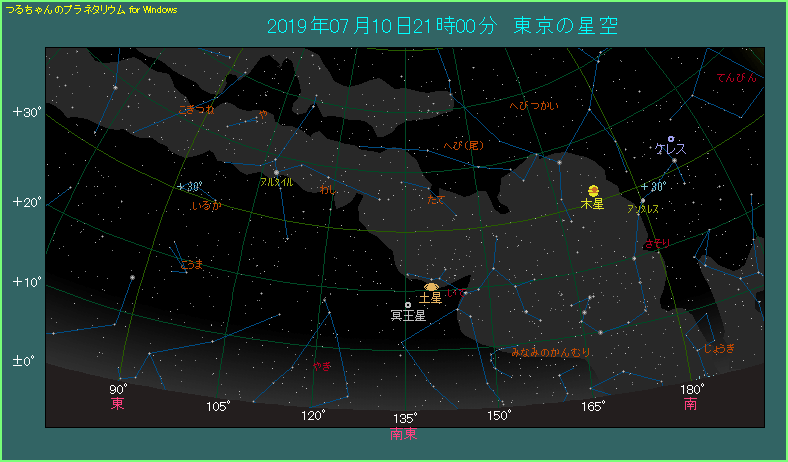This screenshot has width=788, height=462.
Task: Select the へびつかい constellation label
Action: (534, 106)
